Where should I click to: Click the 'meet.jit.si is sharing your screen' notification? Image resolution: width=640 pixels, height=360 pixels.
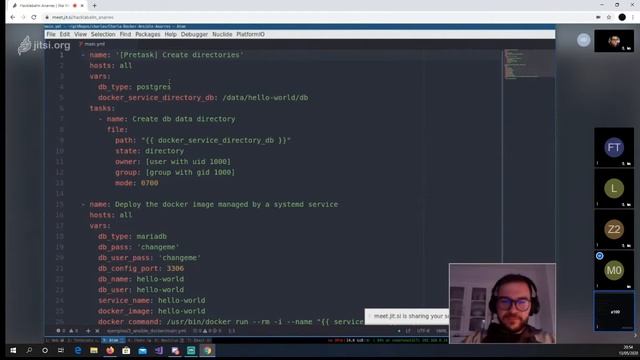407,316
